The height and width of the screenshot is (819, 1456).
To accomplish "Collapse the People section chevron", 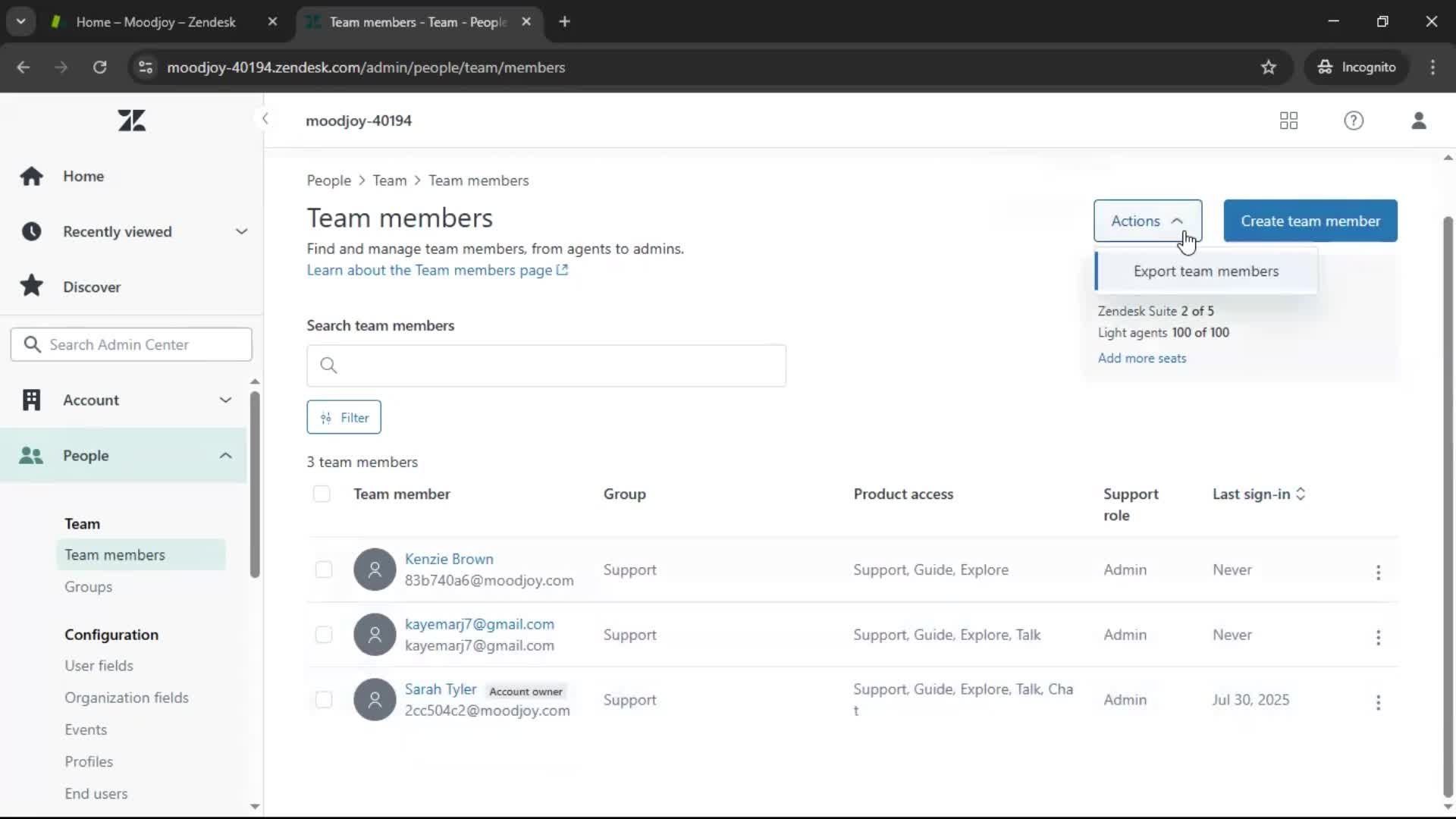I will tap(225, 455).
